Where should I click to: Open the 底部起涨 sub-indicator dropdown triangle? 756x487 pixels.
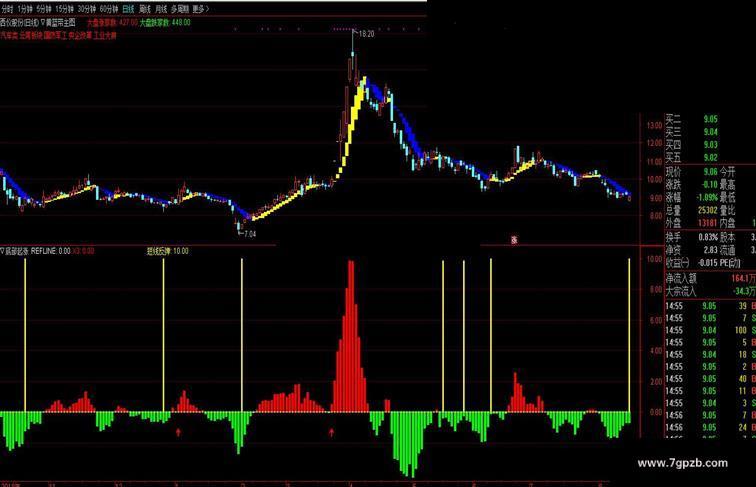click(x=2, y=251)
